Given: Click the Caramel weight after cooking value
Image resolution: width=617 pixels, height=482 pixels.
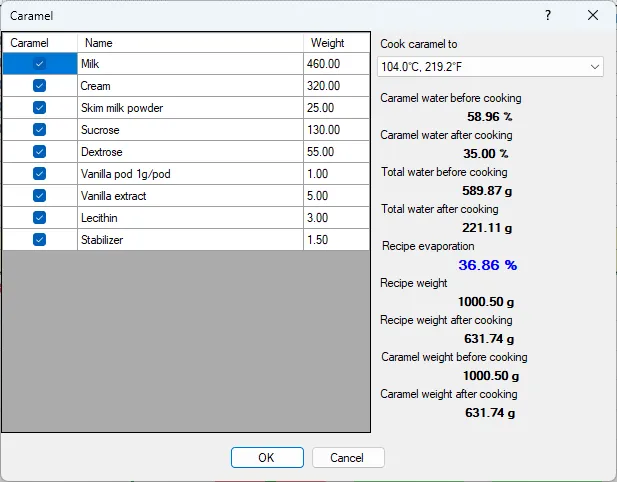Looking at the screenshot, I should [x=490, y=413].
